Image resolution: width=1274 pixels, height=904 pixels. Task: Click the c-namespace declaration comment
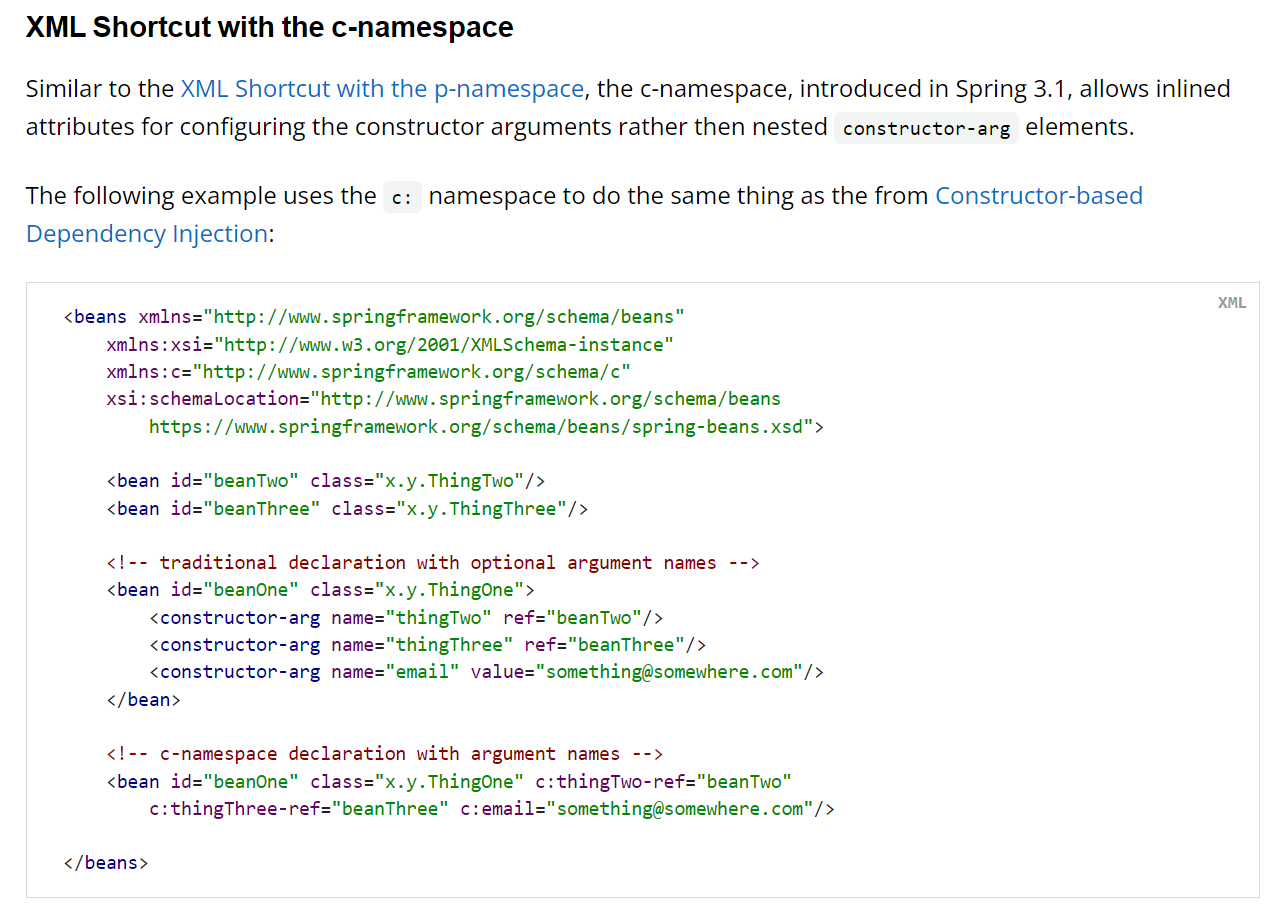(385, 754)
